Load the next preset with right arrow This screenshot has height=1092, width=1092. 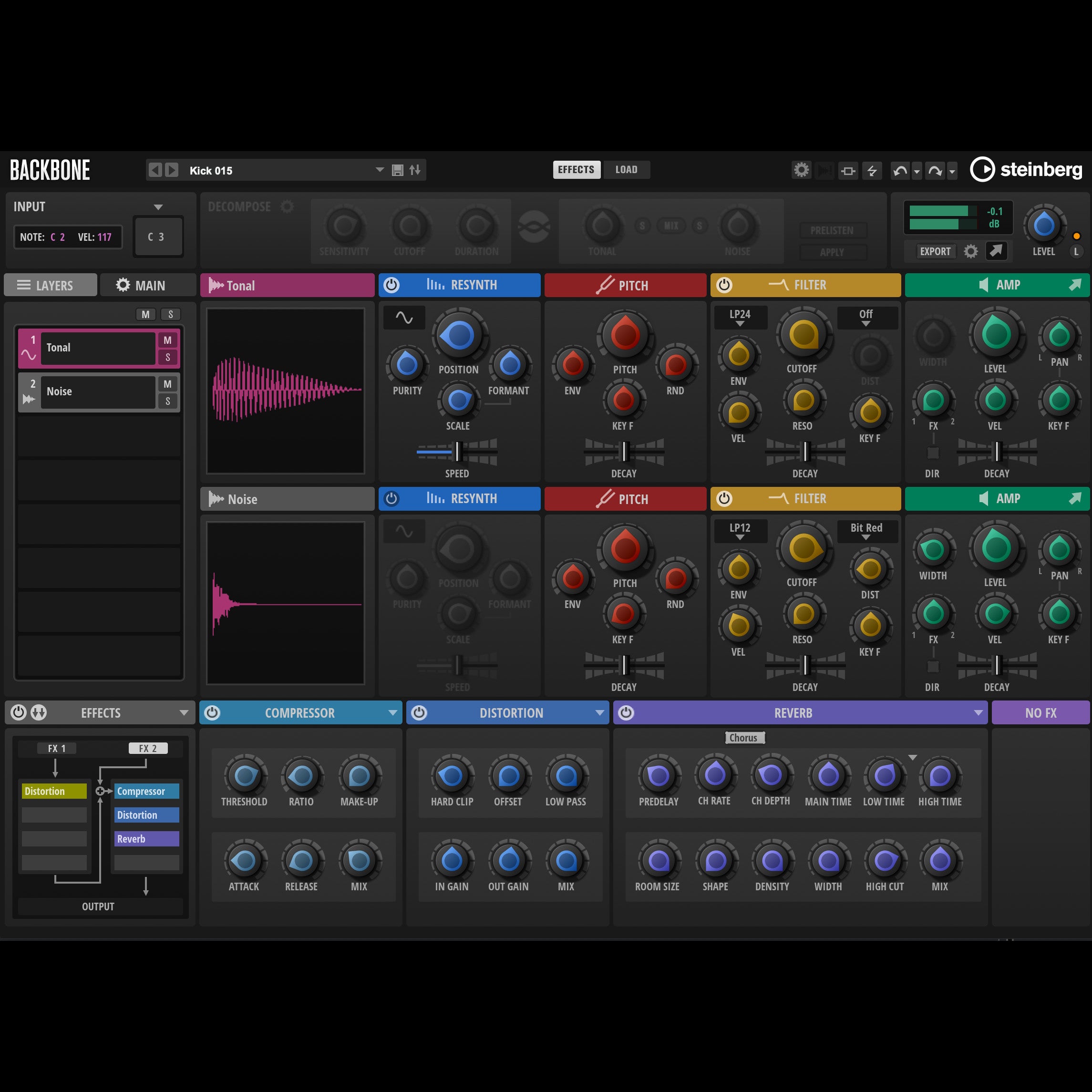(x=172, y=170)
